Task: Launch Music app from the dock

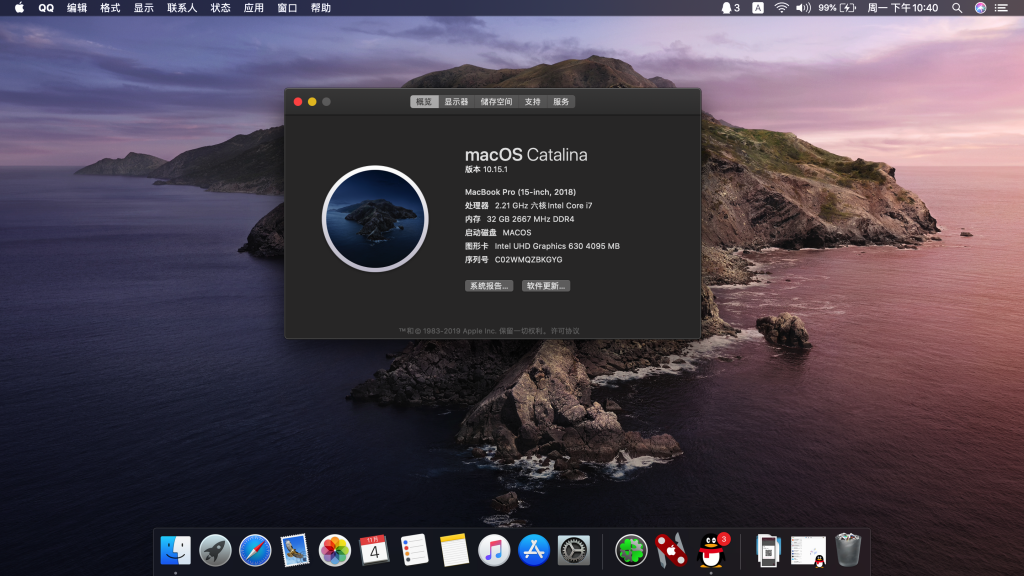Action: click(494, 550)
